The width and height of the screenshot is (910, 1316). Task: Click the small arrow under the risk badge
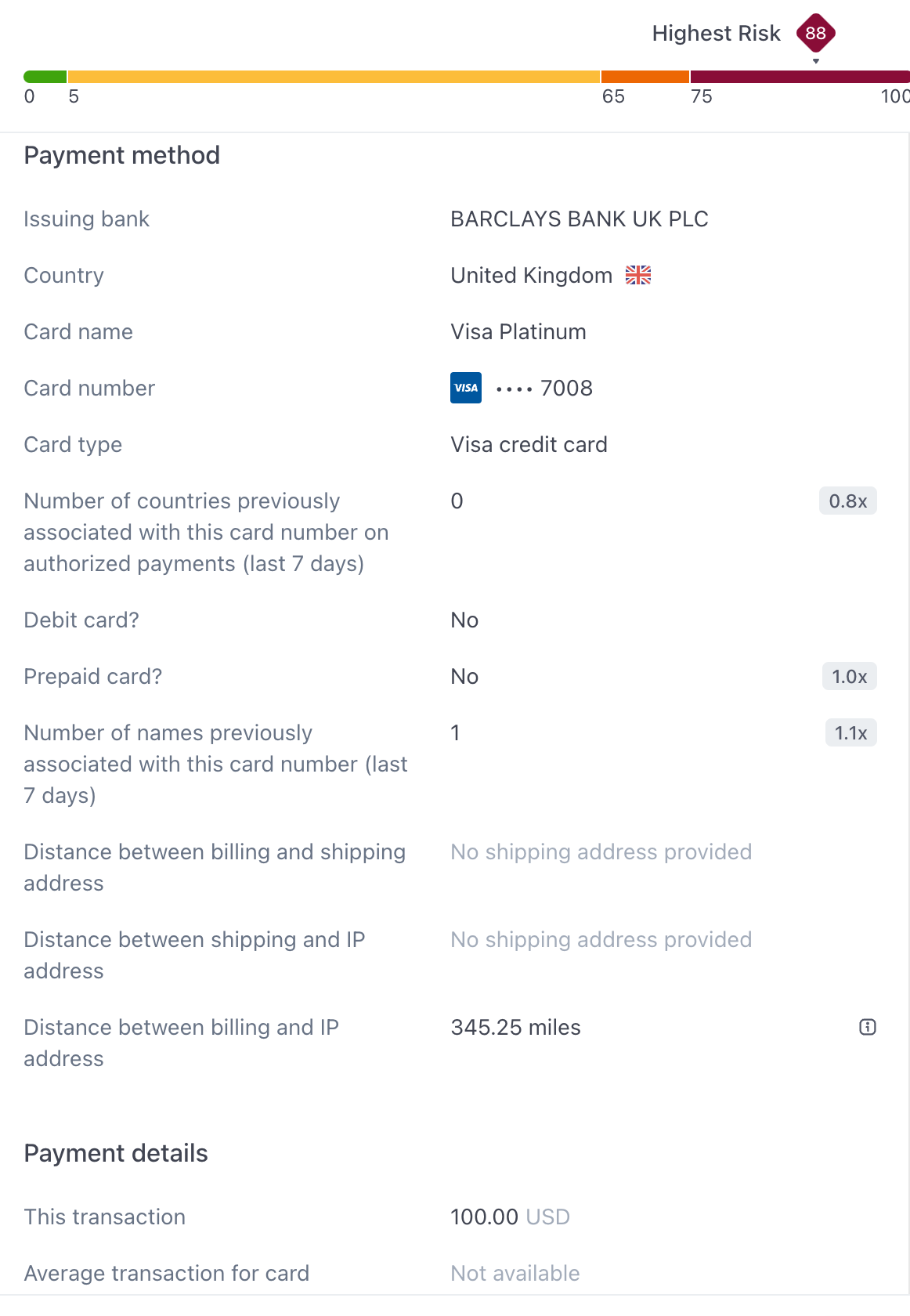point(816,61)
